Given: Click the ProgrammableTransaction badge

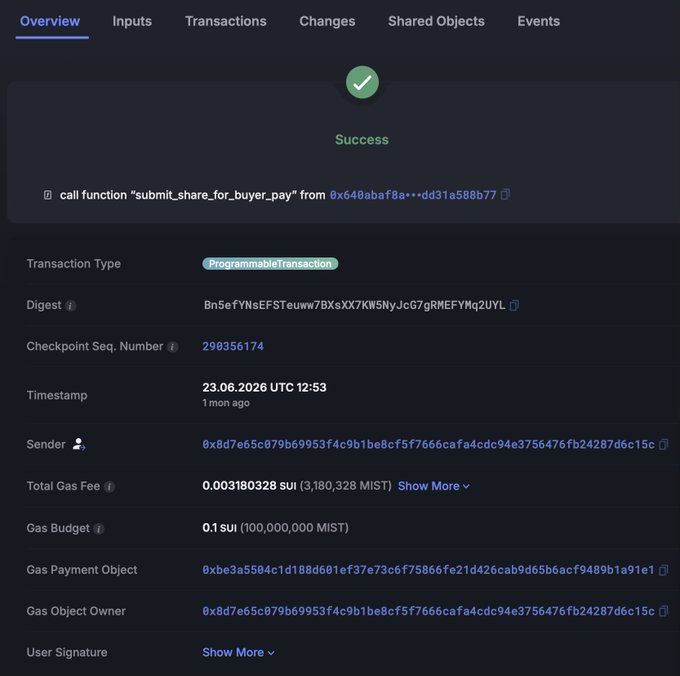Looking at the screenshot, I should point(270,264).
